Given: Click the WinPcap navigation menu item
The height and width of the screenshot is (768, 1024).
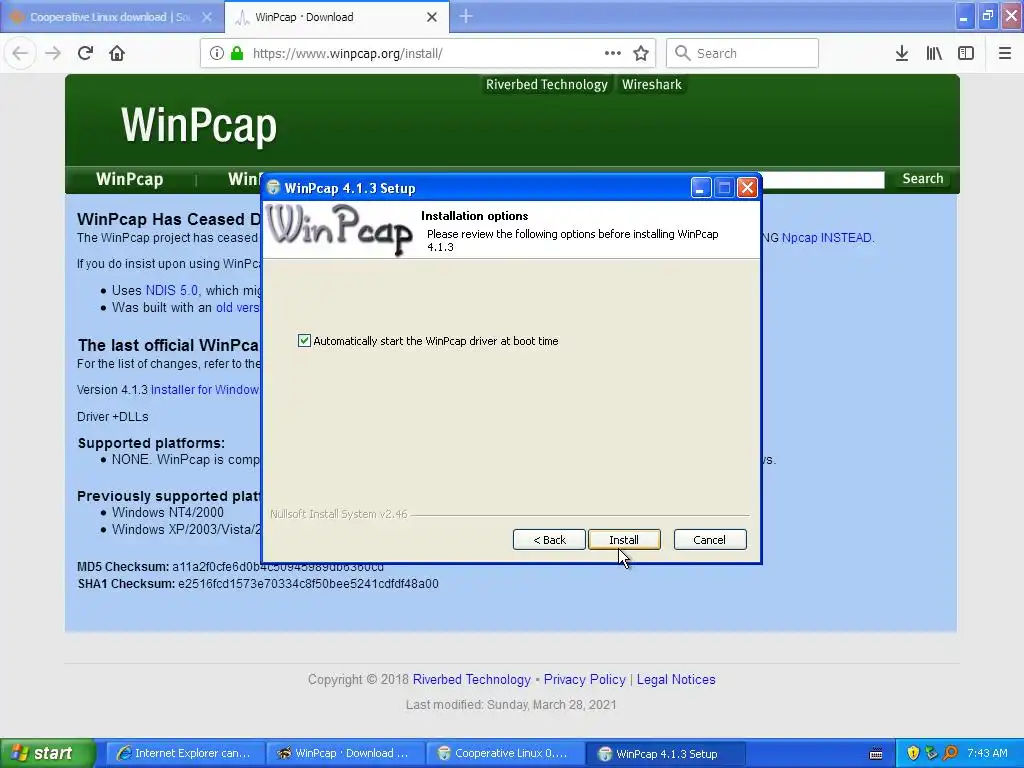Looking at the screenshot, I should coord(129,179).
